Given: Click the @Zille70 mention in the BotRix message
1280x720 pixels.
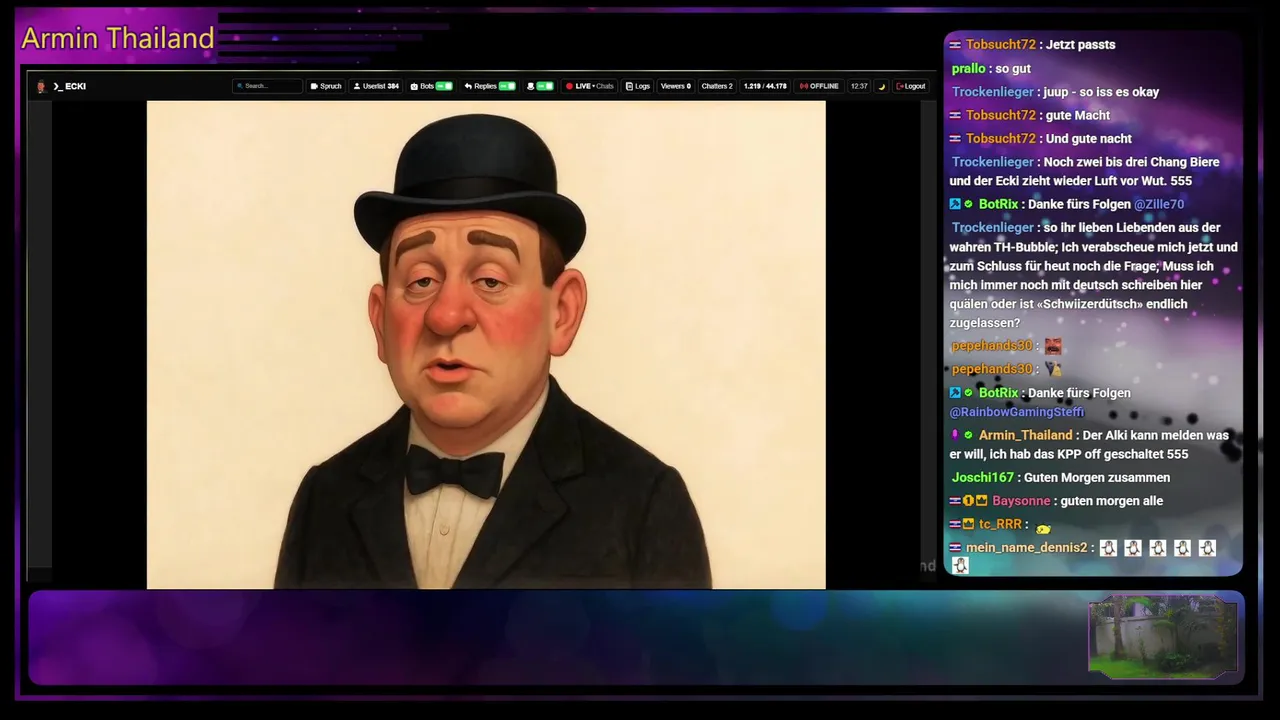Looking at the screenshot, I should tap(1159, 204).
